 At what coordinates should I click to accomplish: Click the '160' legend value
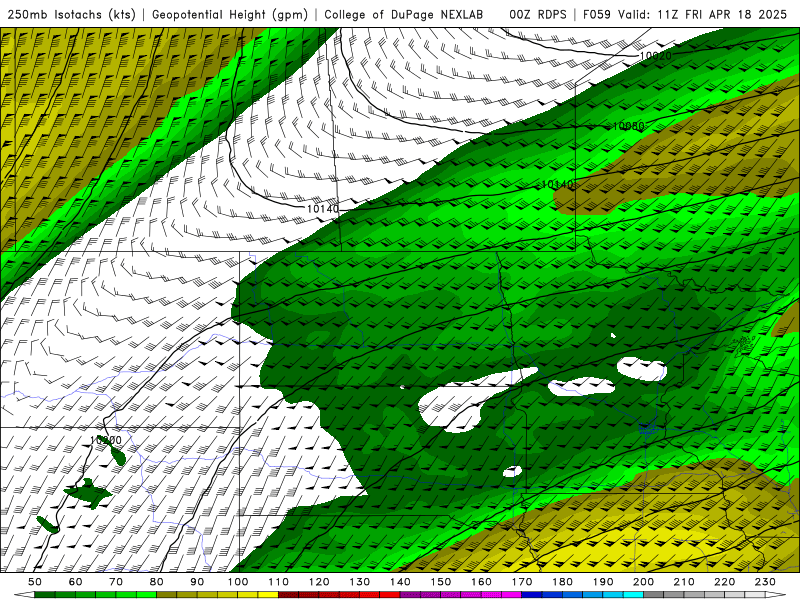click(481, 582)
